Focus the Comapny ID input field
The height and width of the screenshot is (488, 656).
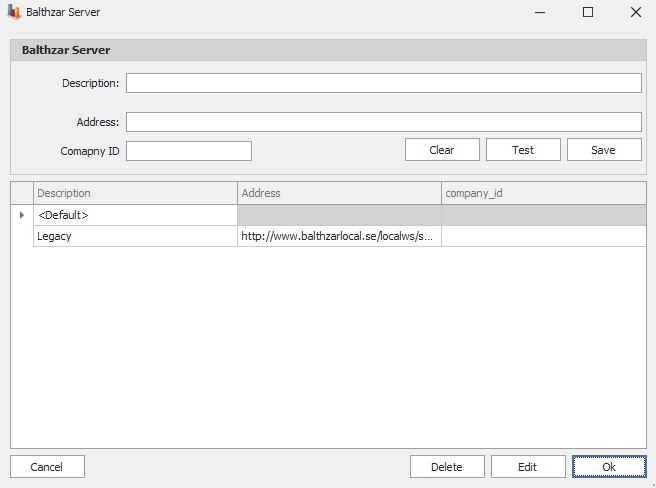pyautogui.click(x=189, y=151)
